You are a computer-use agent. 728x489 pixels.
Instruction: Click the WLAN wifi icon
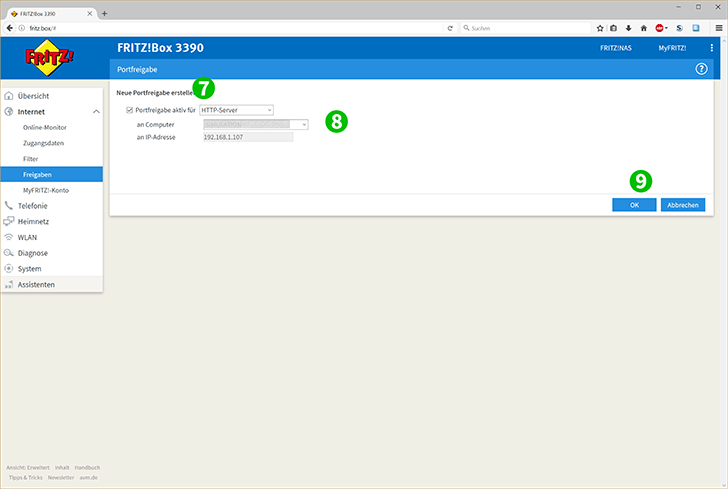[8, 237]
